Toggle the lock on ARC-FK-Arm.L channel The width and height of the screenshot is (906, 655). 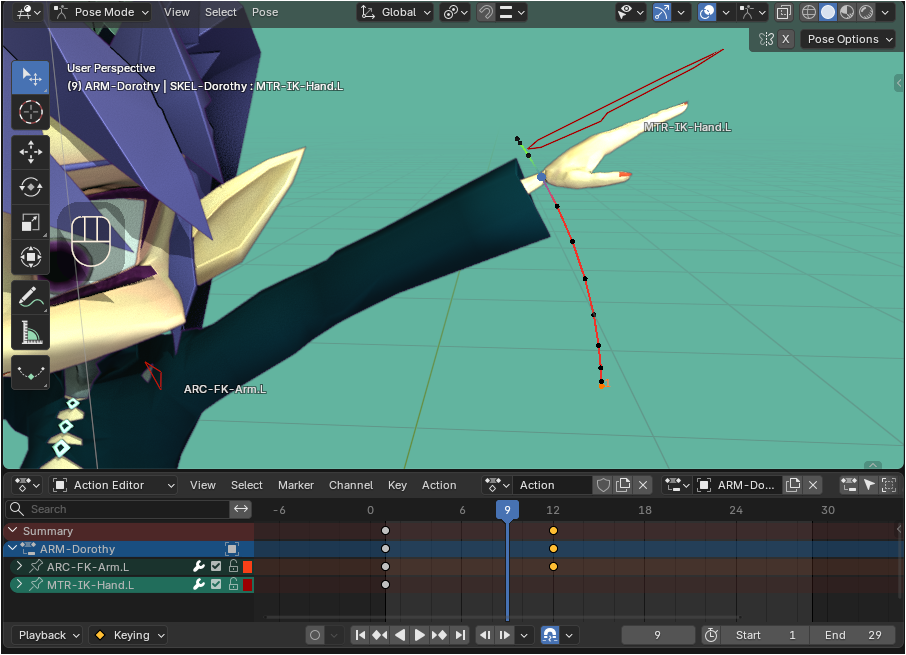pos(233,567)
